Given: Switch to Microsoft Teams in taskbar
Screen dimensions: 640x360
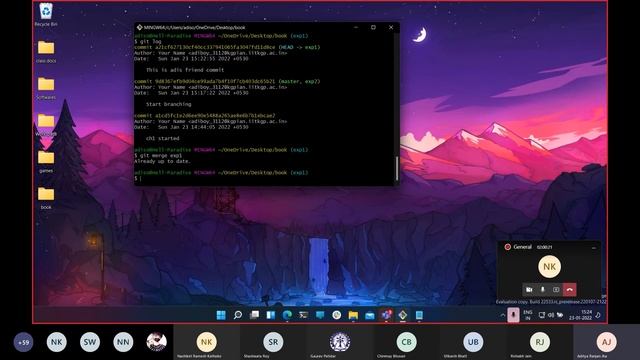Looking at the screenshot, I should click(x=386, y=315).
